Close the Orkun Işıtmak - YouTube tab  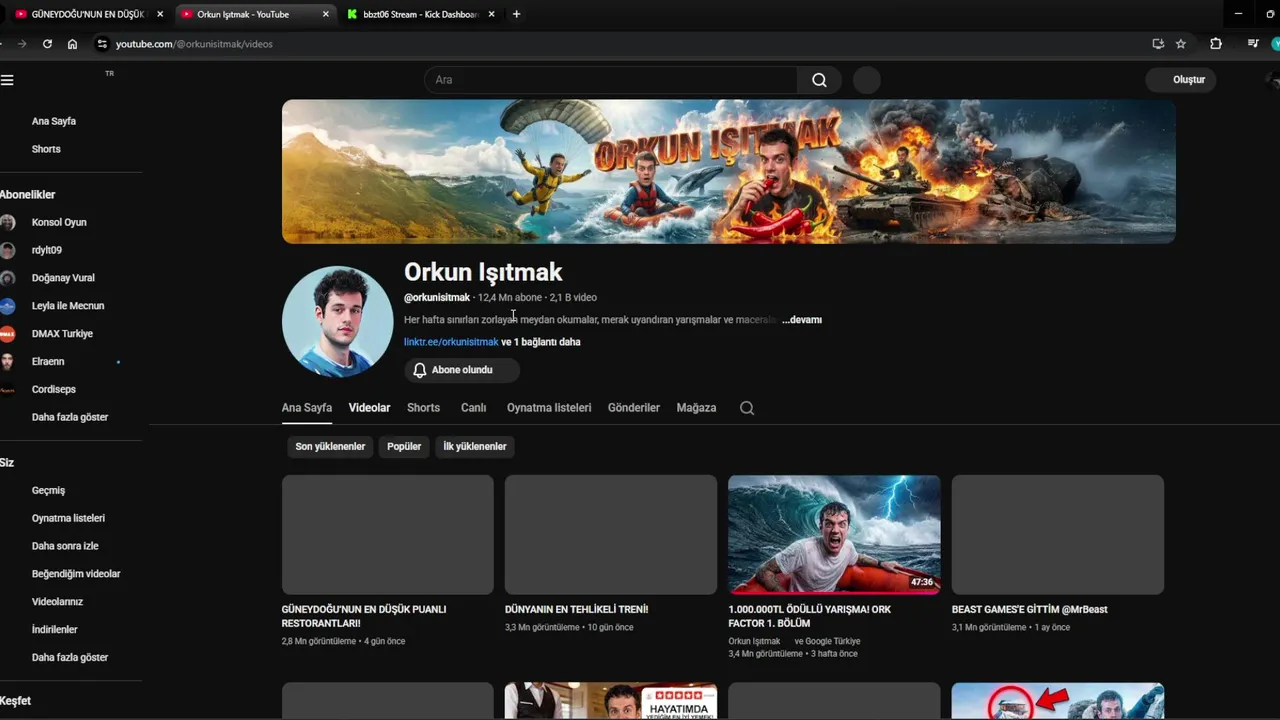click(x=325, y=14)
